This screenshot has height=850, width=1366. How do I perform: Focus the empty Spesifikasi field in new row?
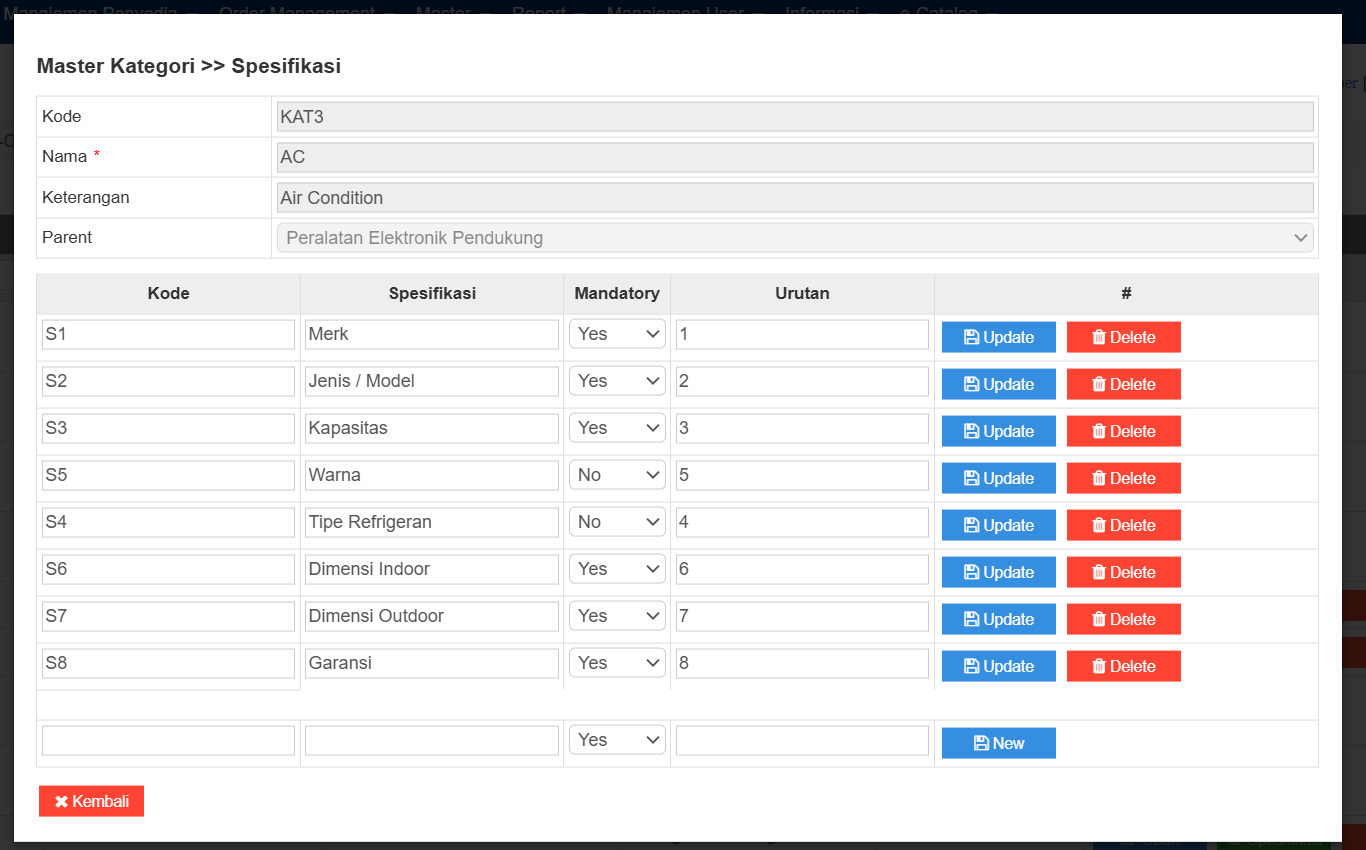point(431,740)
